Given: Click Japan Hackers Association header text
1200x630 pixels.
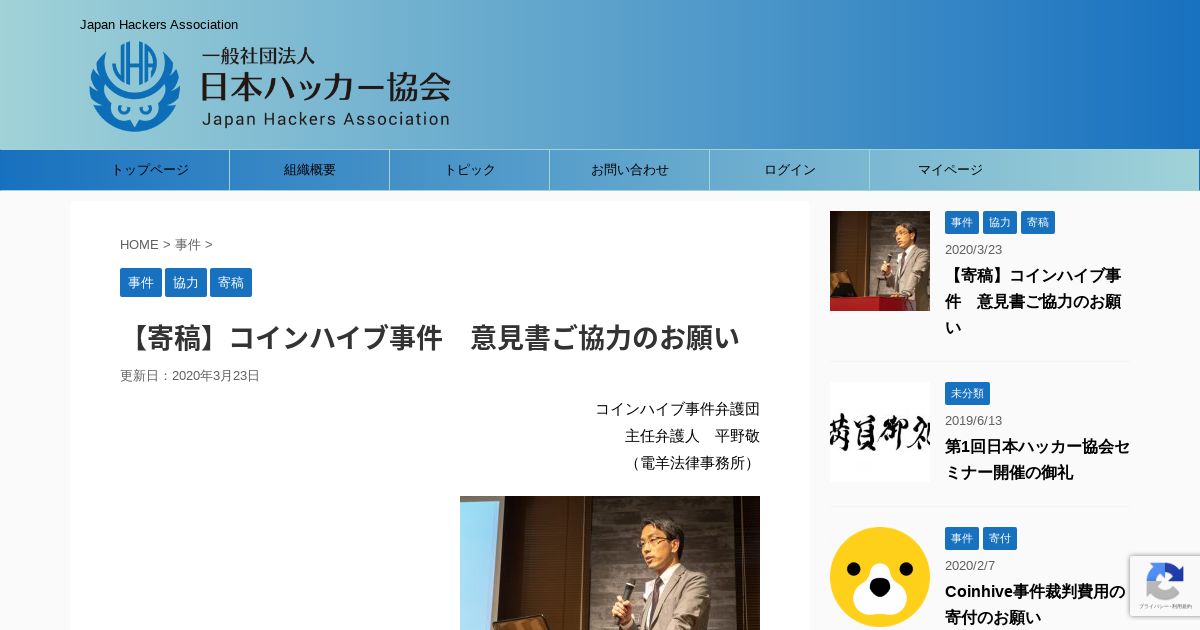Looking at the screenshot, I should click(x=159, y=25).
